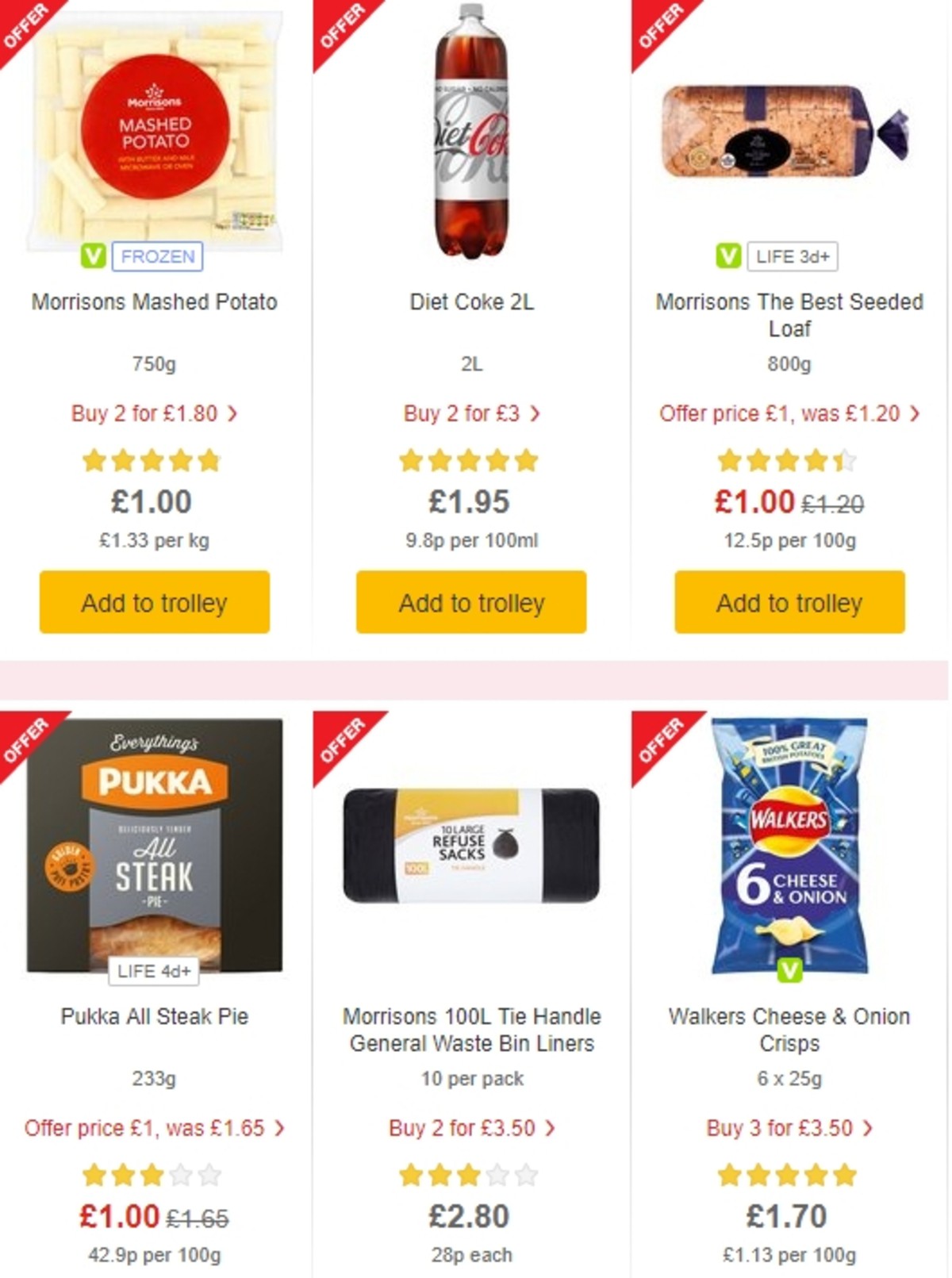Select the FROZEN badge on the mashed potato
The width and height of the screenshot is (952, 1278).
point(156,257)
